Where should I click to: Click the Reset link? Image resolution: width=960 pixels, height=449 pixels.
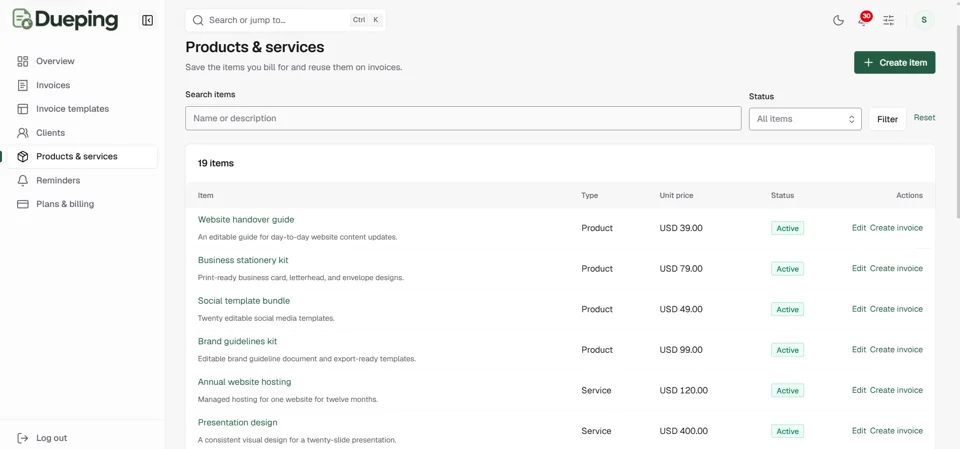[x=924, y=118]
